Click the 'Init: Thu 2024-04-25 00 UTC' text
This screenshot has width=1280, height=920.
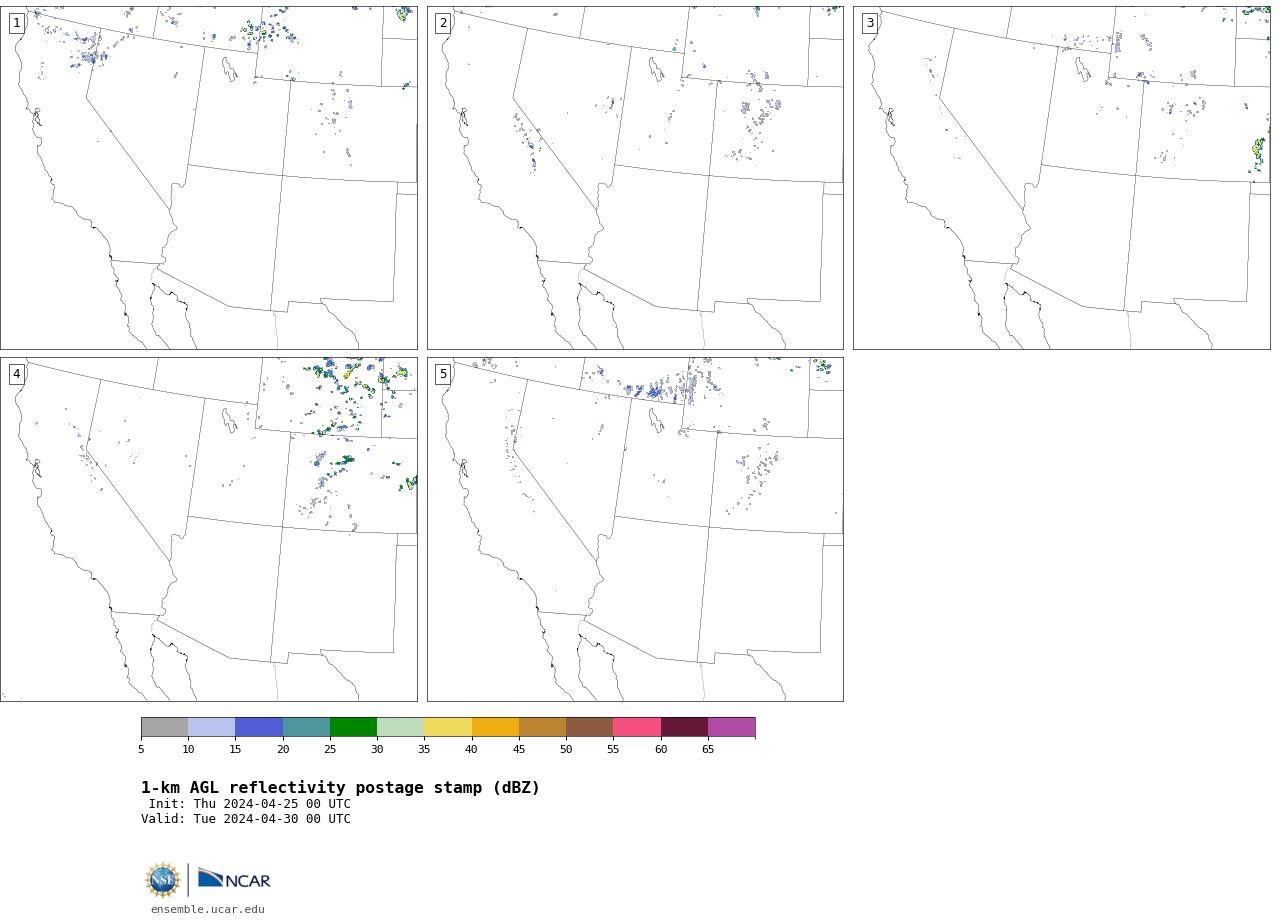250,804
